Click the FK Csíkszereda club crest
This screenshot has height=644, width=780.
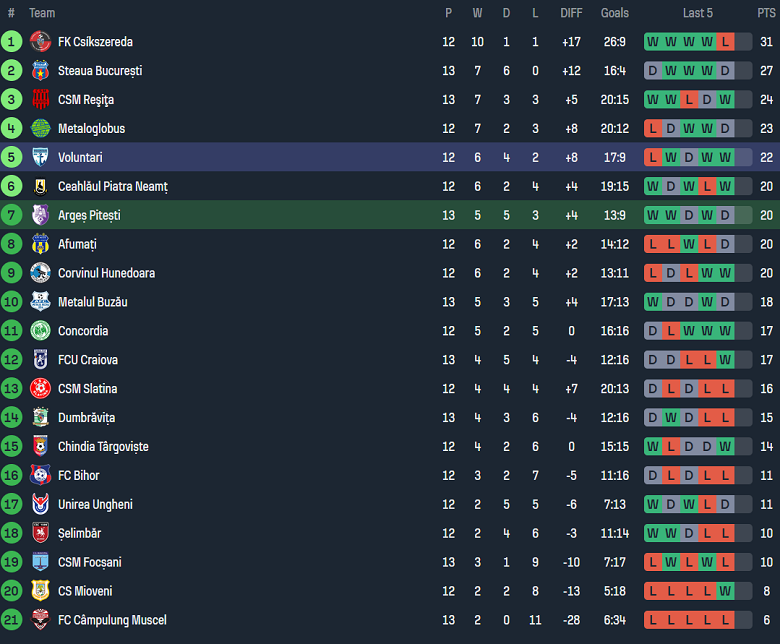(x=40, y=42)
